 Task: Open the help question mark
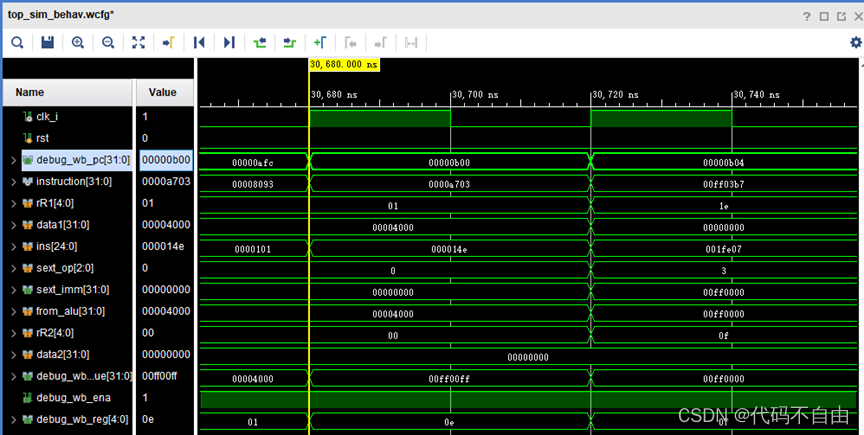click(807, 16)
